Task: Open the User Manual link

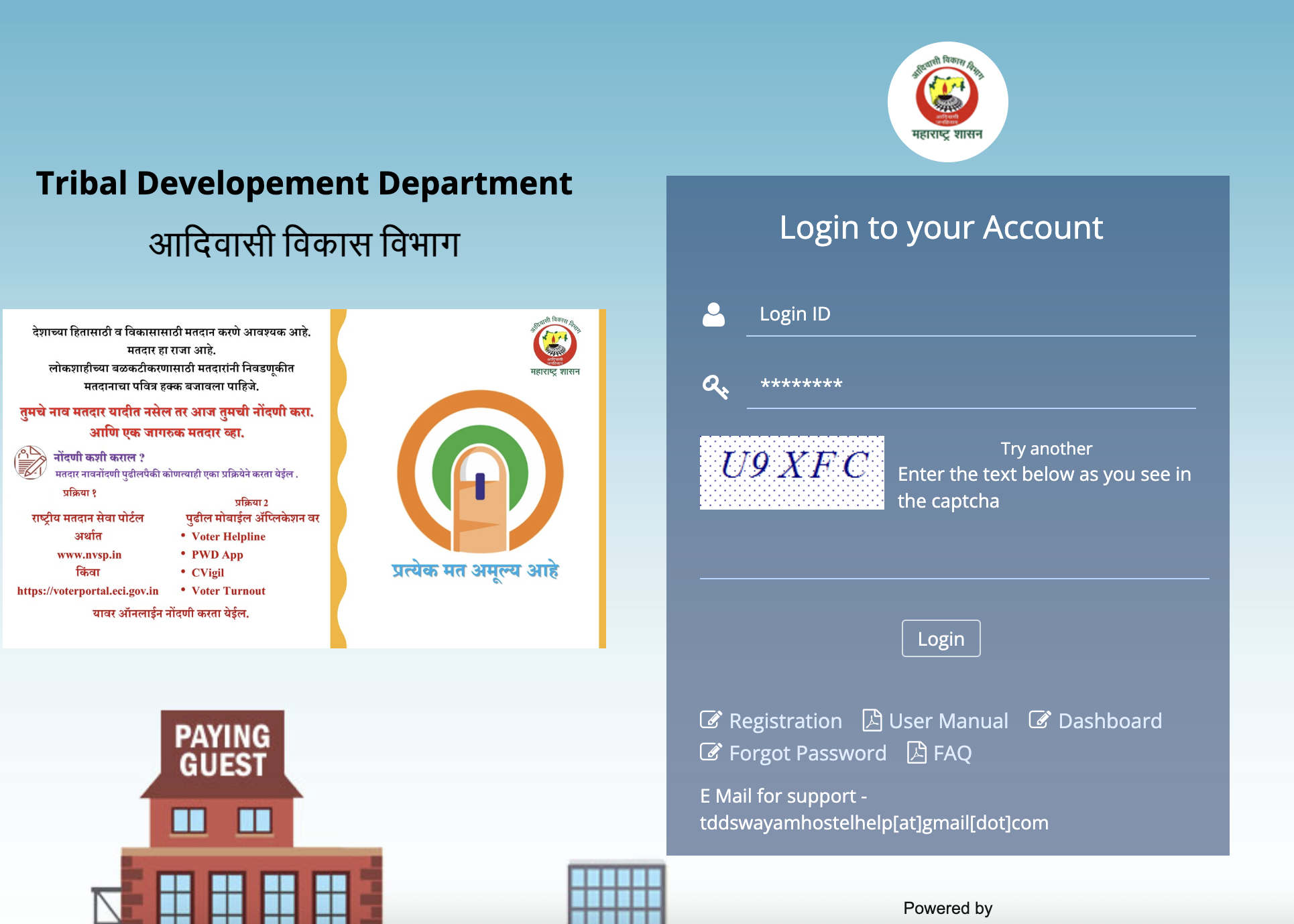Action: pos(948,721)
